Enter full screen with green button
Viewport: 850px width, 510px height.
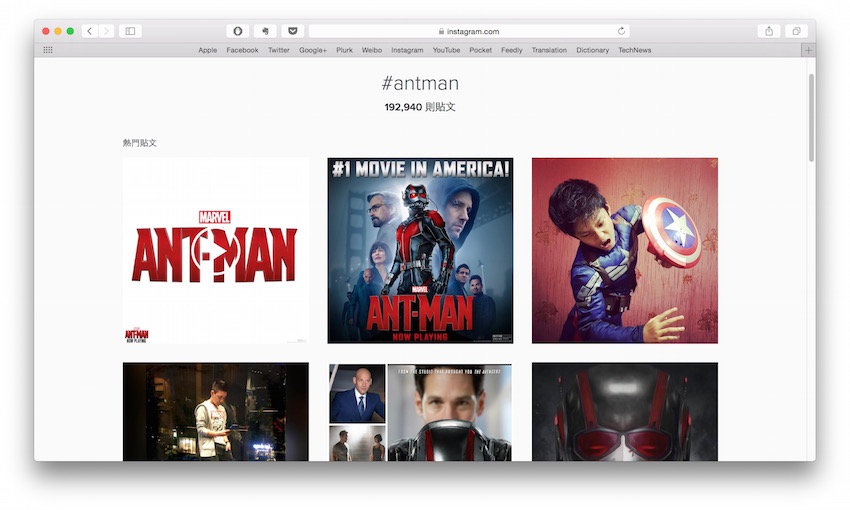(x=70, y=31)
